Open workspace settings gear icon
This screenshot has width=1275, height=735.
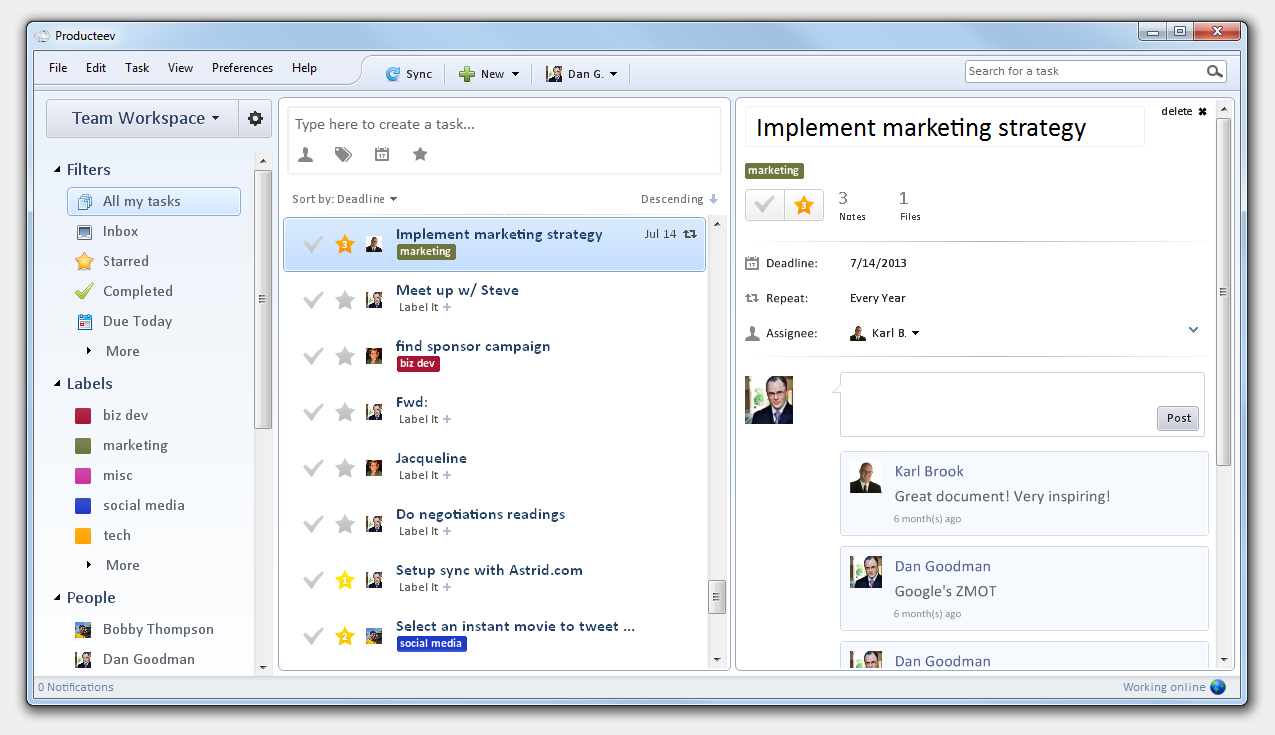pyautogui.click(x=255, y=118)
